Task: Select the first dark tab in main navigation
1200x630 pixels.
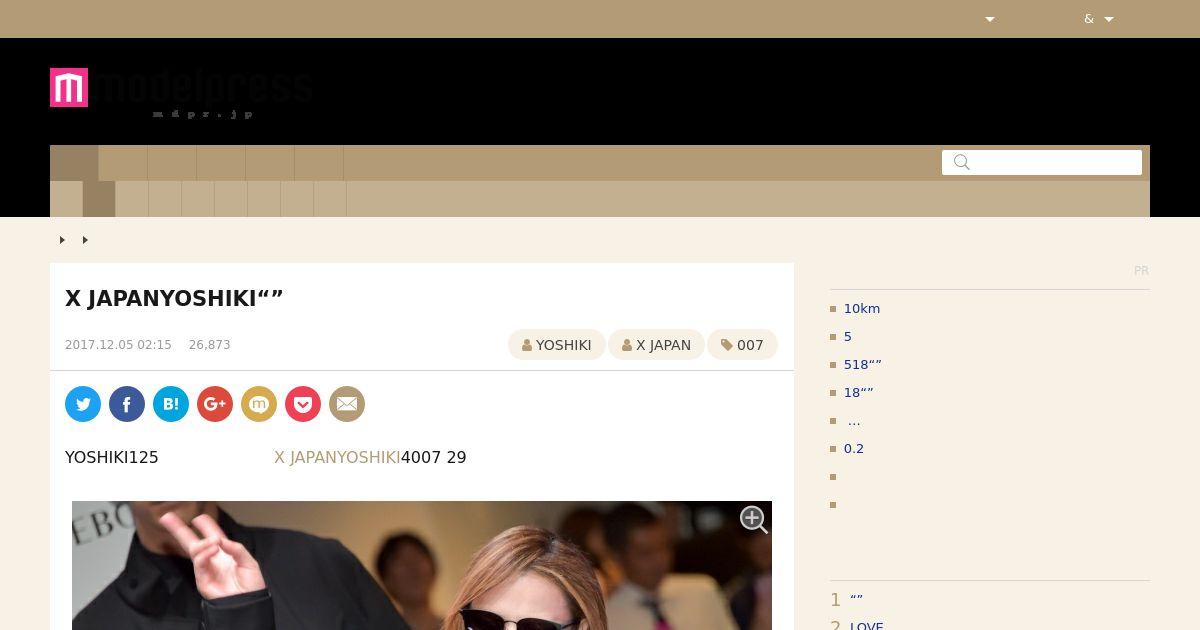Action: click(74, 163)
